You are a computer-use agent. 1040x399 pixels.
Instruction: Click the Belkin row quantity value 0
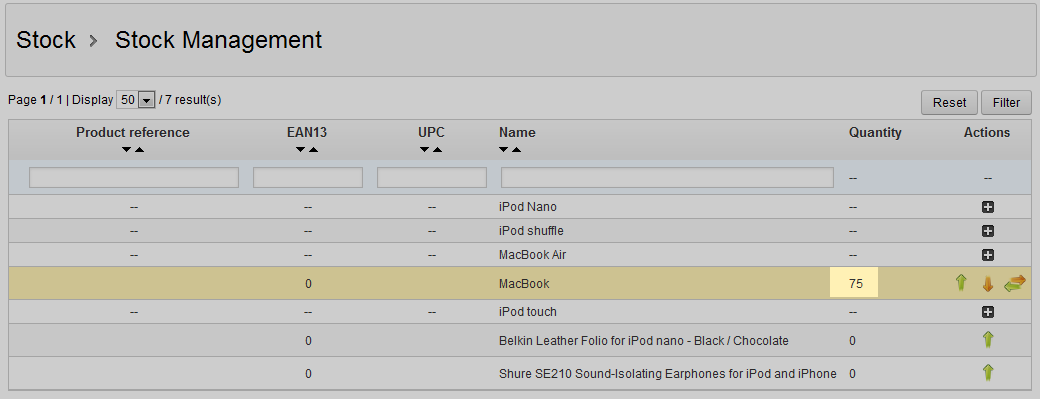[x=852, y=341]
